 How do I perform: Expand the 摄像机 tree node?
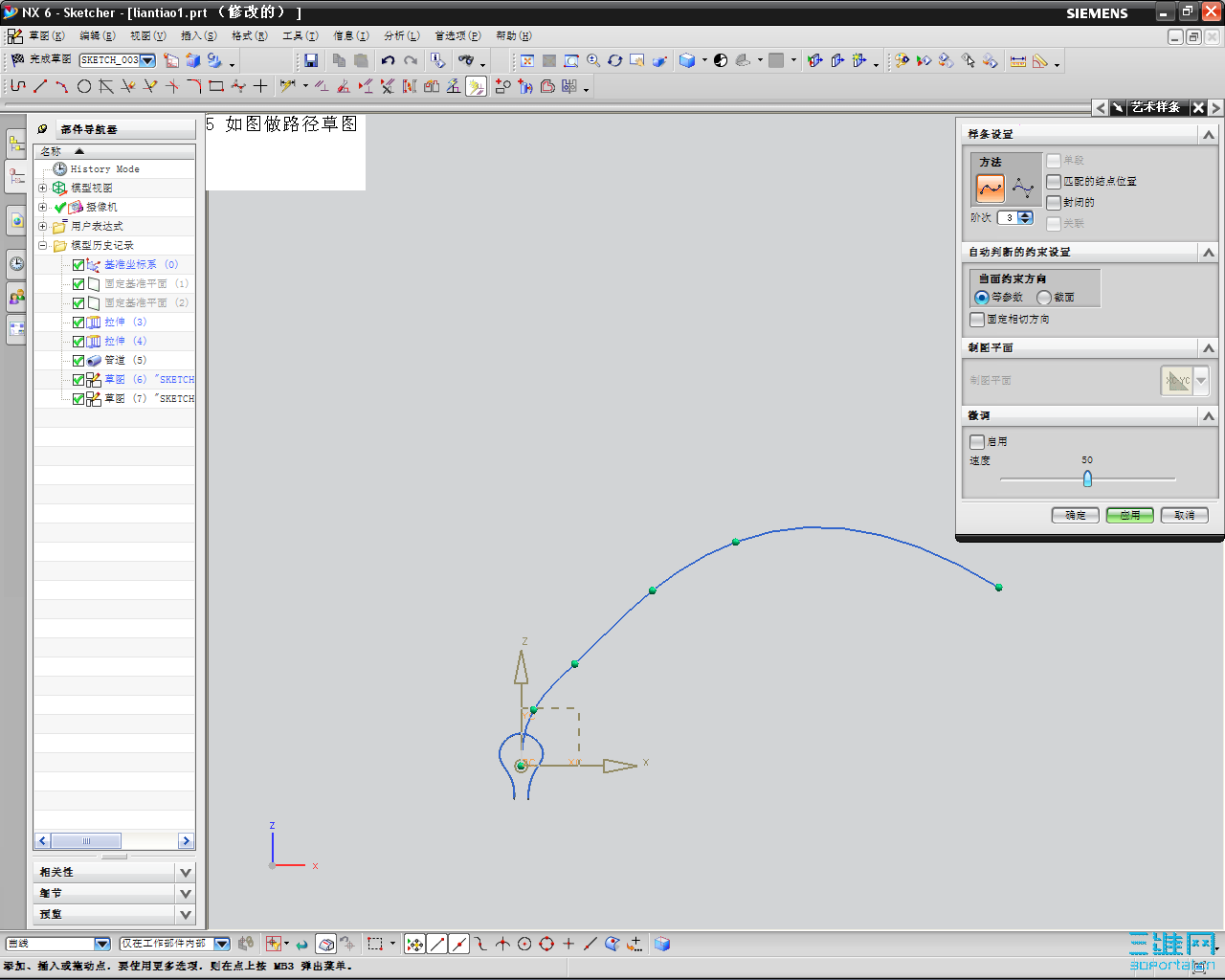pyautogui.click(x=42, y=207)
